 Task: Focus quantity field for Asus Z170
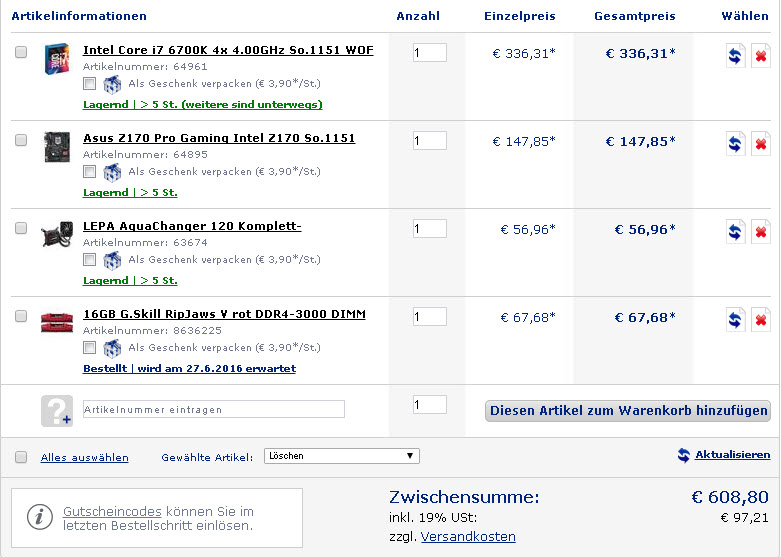pyautogui.click(x=430, y=141)
